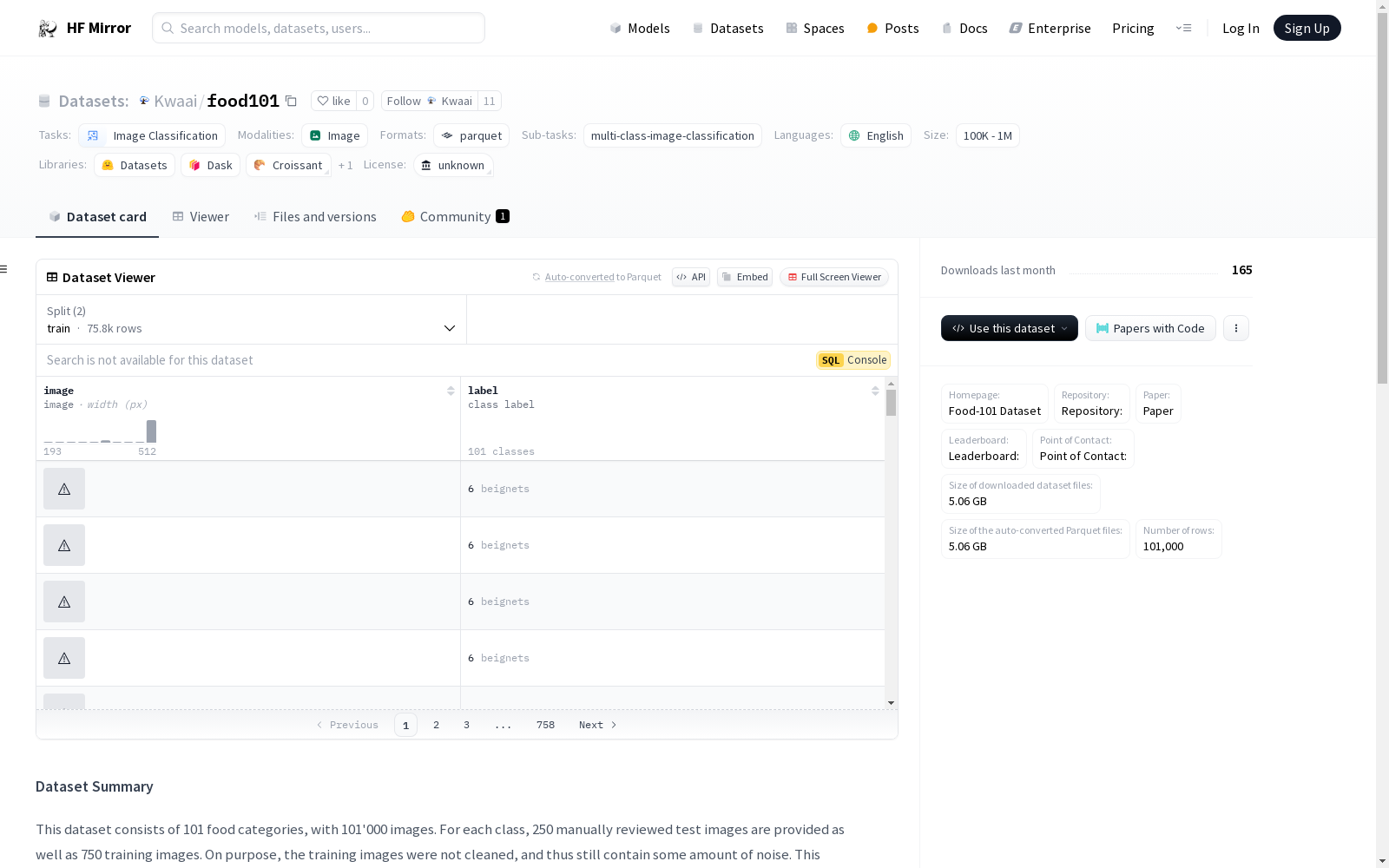Open Papers with Code

coord(1150,328)
